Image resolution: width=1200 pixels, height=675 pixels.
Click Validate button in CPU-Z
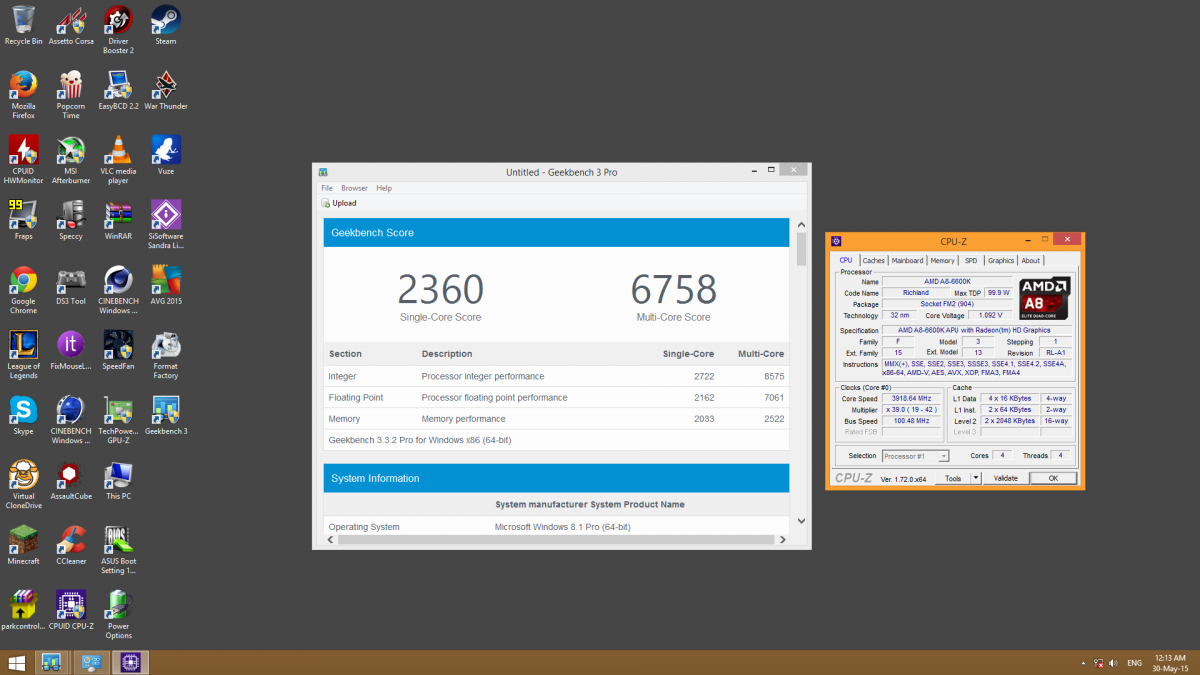coord(1005,479)
